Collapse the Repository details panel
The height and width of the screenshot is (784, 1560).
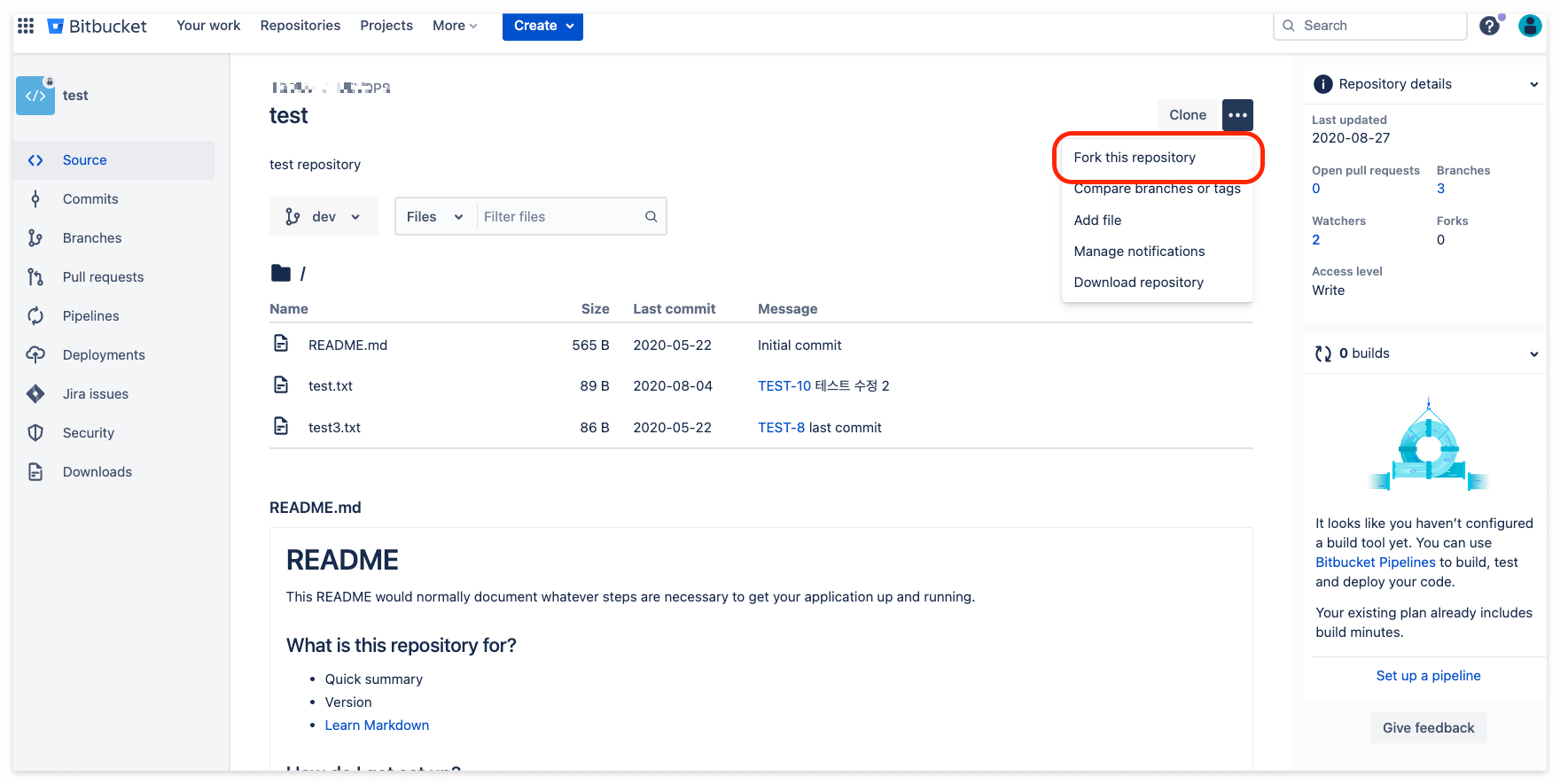[1534, 84]
